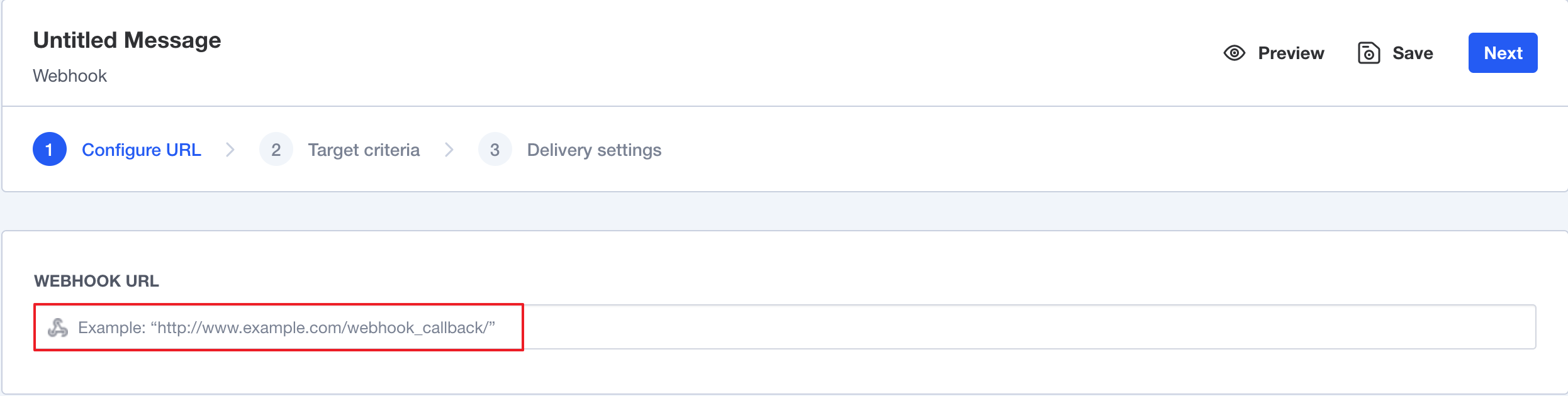The height and width of the screenshot is (396, 1568).
Task: Click the webhook icon in URL field
Action: click(x=58, y=327)
